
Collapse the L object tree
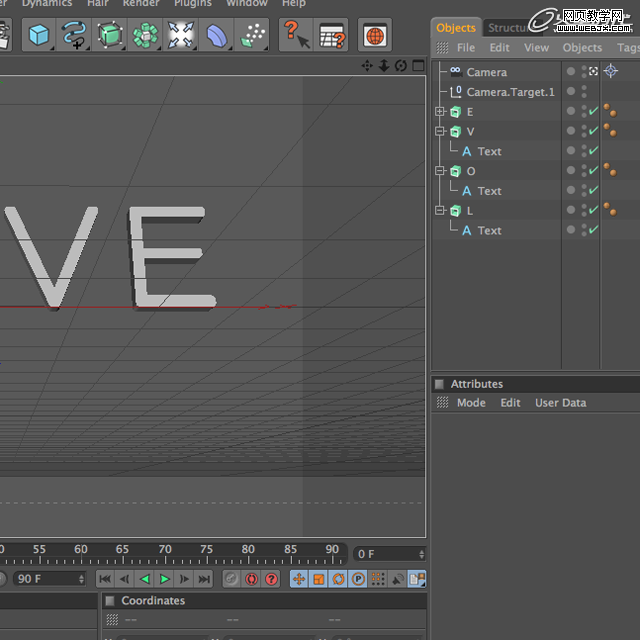(x=440, y=210)
